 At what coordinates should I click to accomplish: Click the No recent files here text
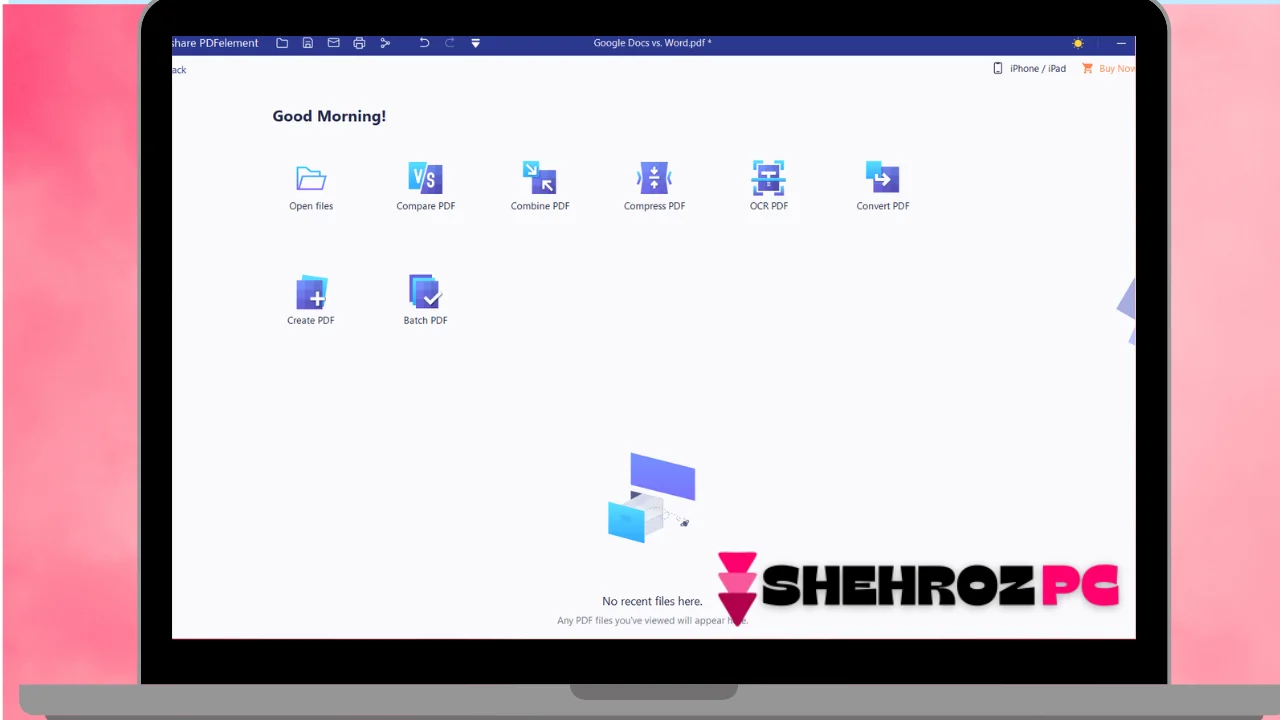652,601
